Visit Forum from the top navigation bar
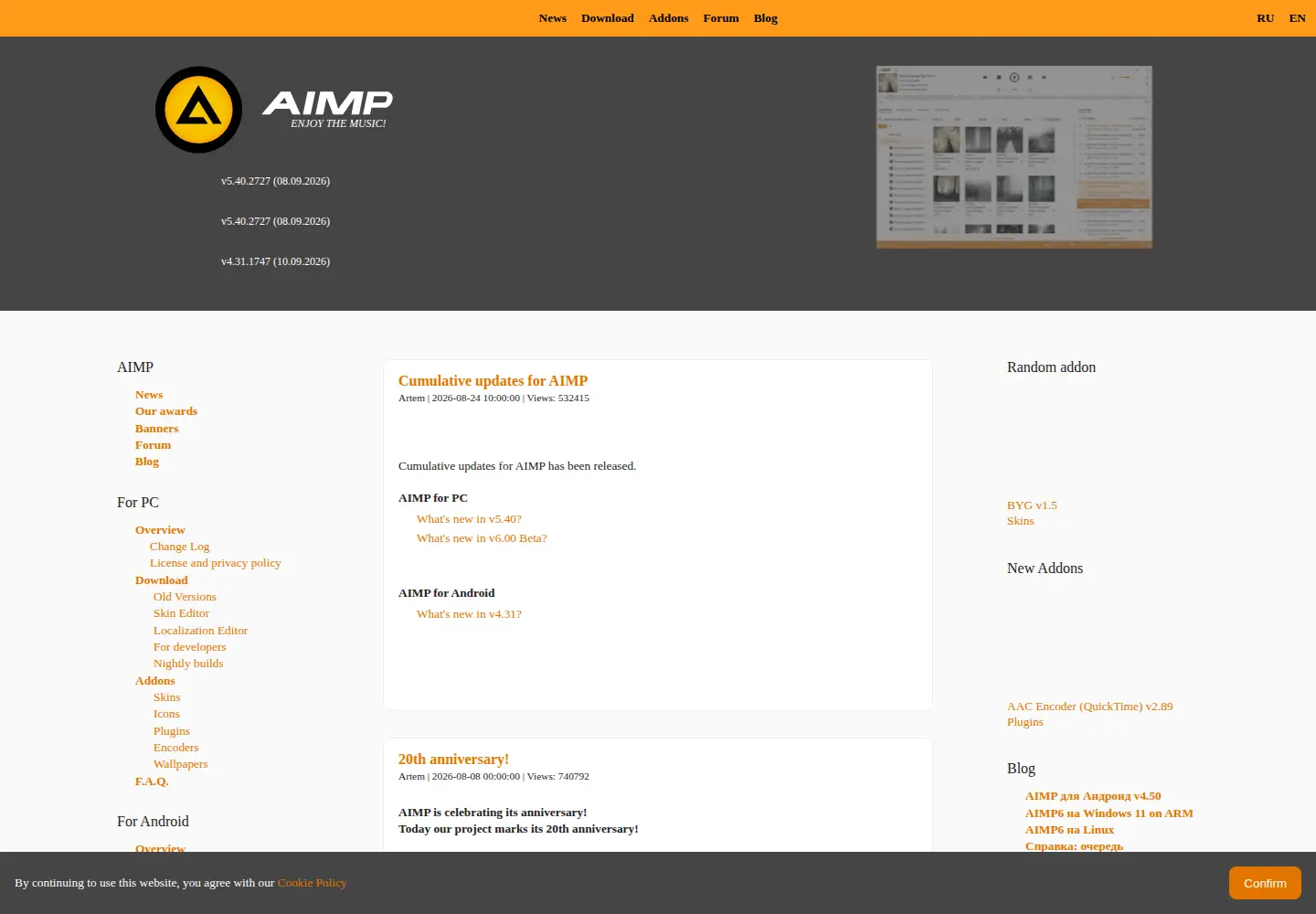 click(721, 18)
